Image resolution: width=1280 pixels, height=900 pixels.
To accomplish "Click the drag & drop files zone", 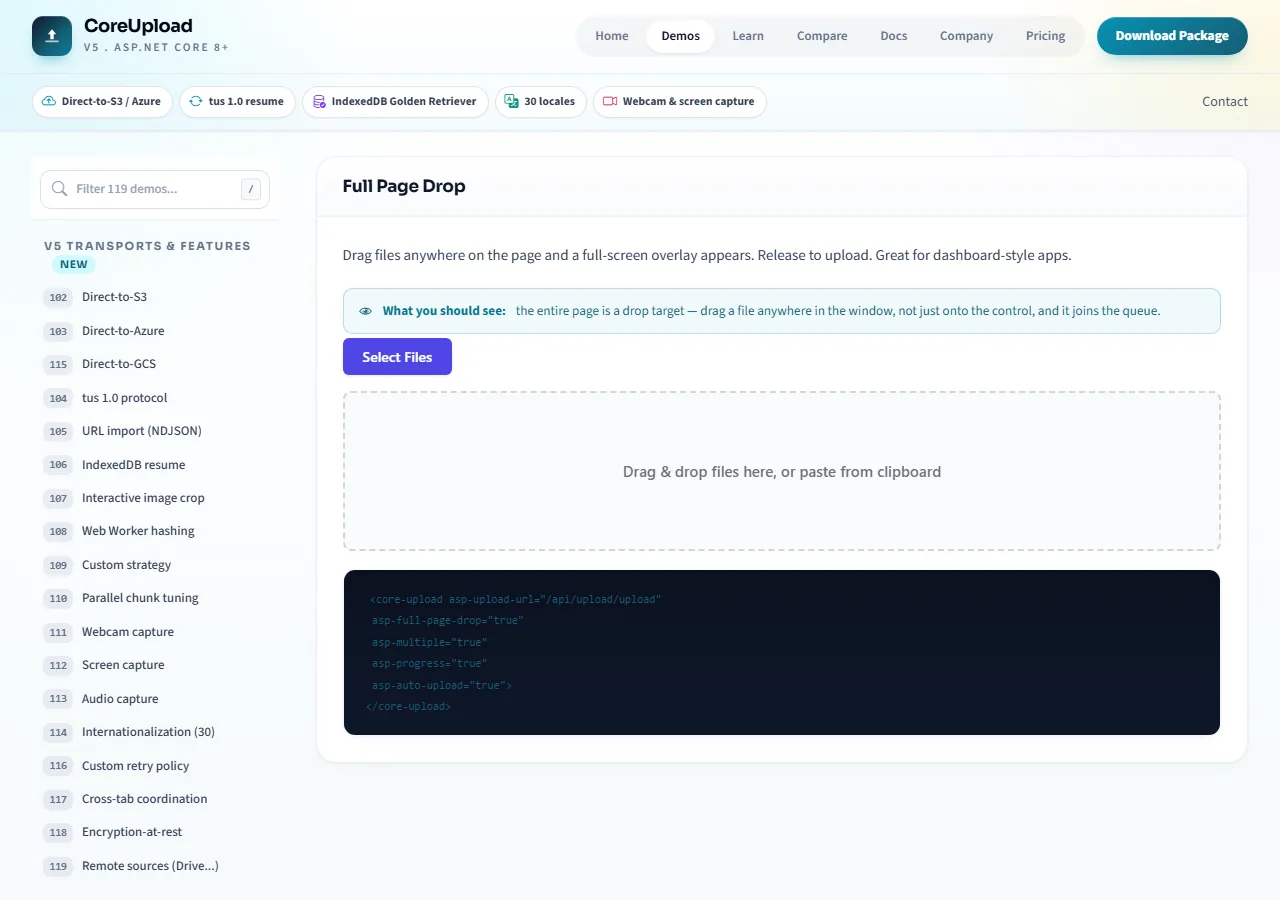I will [x=782, y=471].
